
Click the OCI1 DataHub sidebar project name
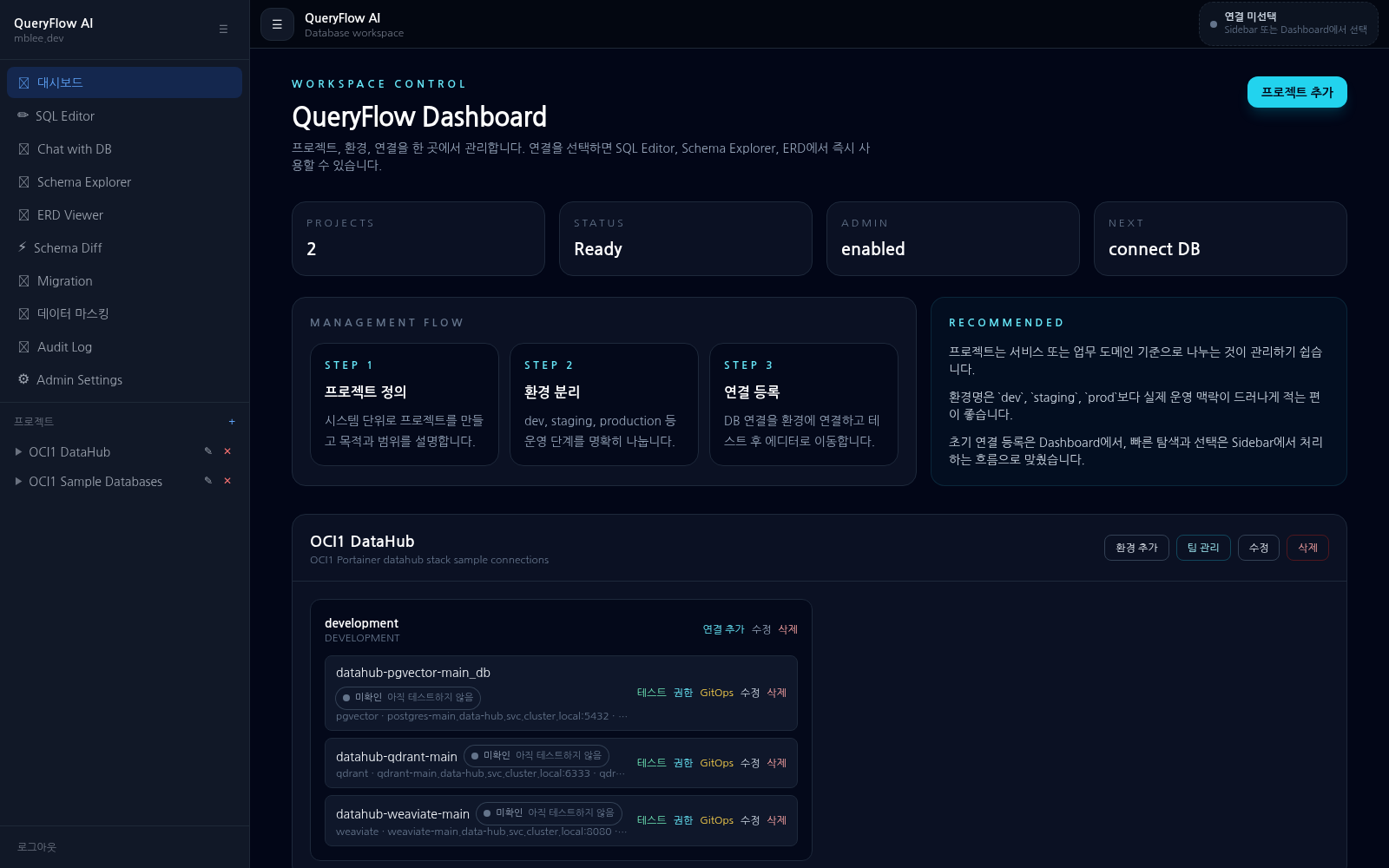point(69,452)
